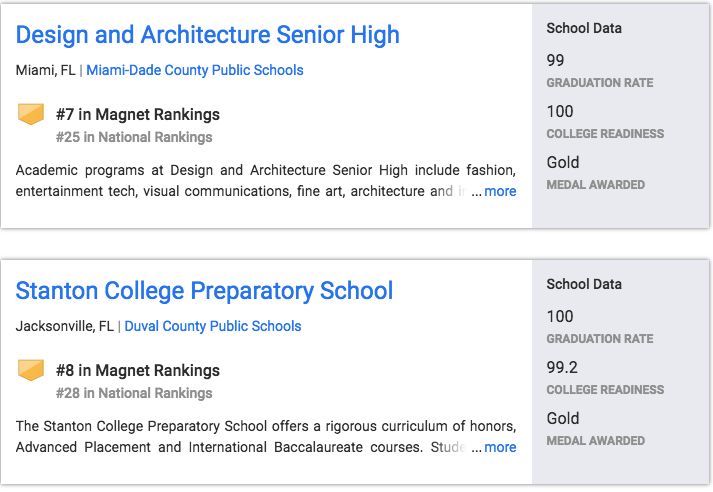Select Stanton's 100 graduation rate value
Screen dimensions: 713x492
pyautogui.click(x=560, y=317)
